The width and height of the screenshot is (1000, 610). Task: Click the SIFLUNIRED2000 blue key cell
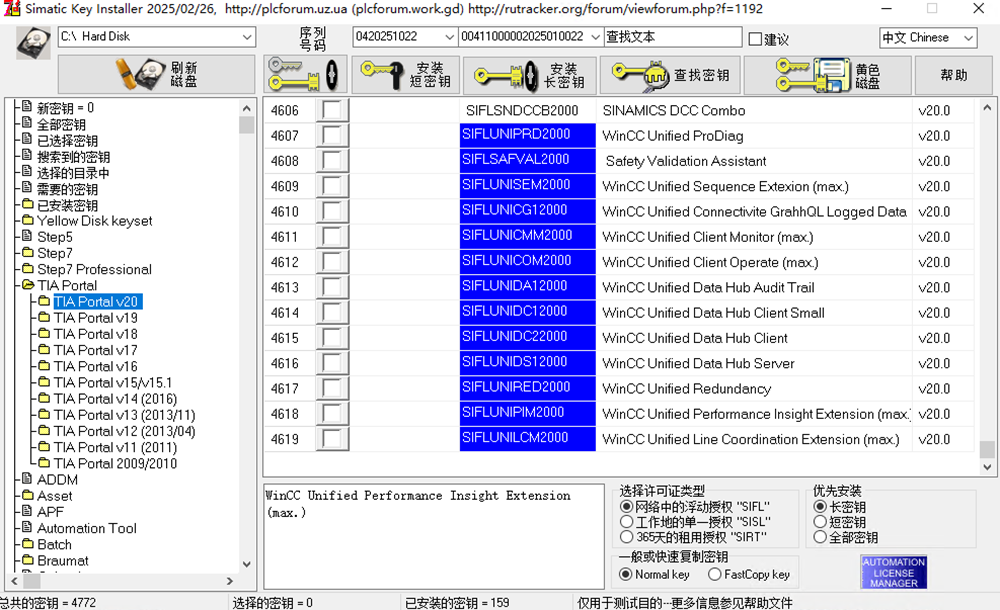pos(527,388)
